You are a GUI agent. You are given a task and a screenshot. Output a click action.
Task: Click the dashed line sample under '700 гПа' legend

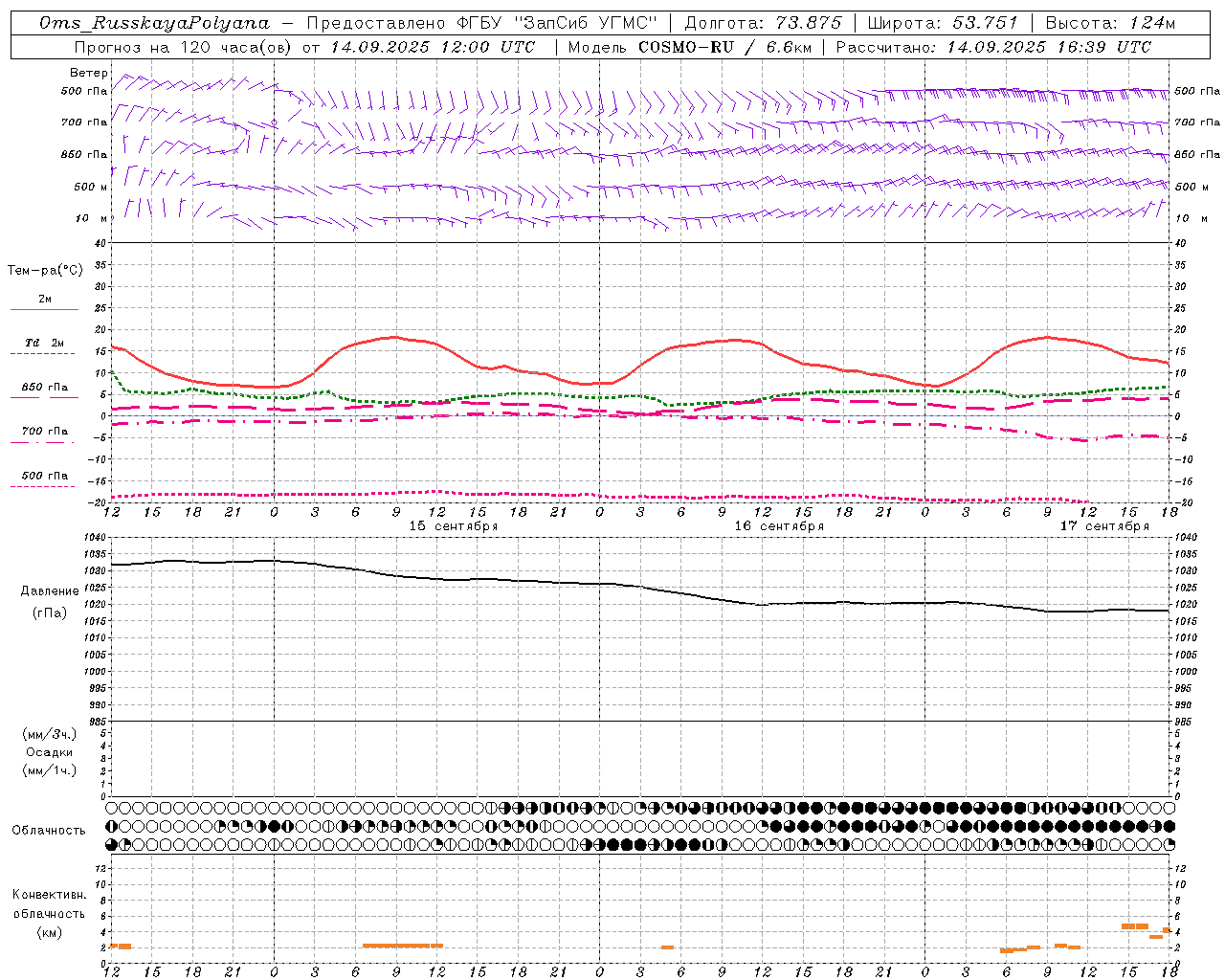(44, 442)
